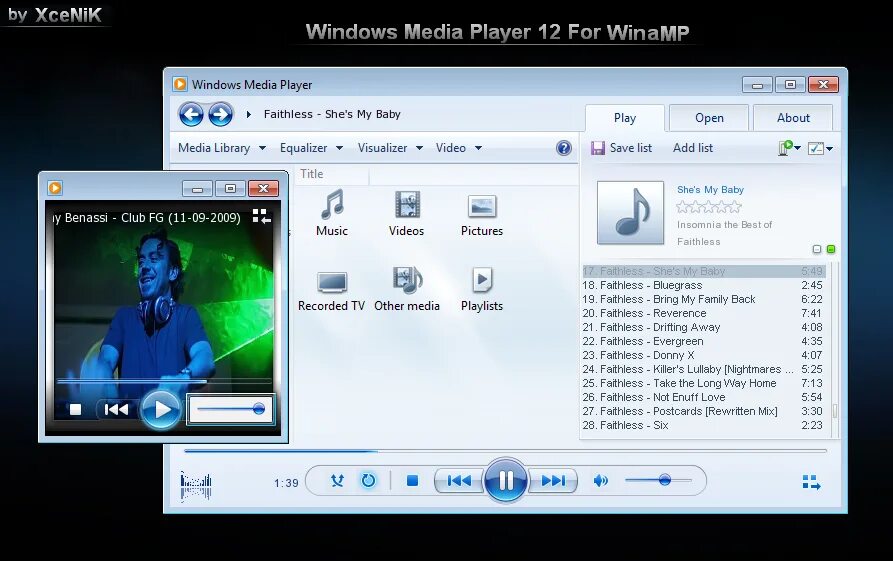Expand the breadcrumb arrow before Faithless

click(249, 114)
